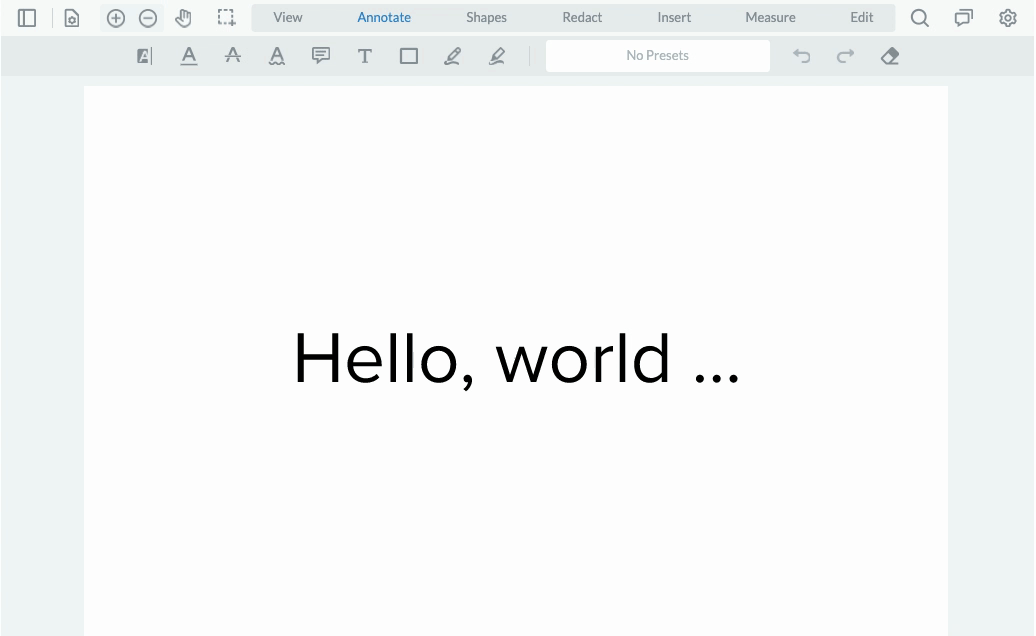Viewport: 1036px width, 636px height.
Task: Open the view controls page settings
Action: coord(72,18)
